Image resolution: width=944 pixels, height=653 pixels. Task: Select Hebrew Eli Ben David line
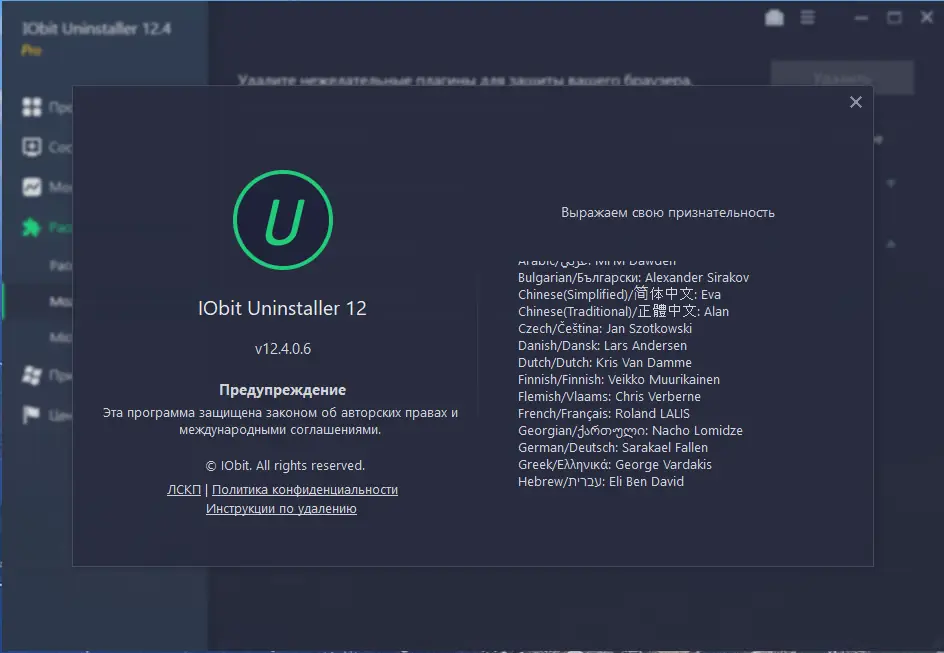(x=600, y=481)
